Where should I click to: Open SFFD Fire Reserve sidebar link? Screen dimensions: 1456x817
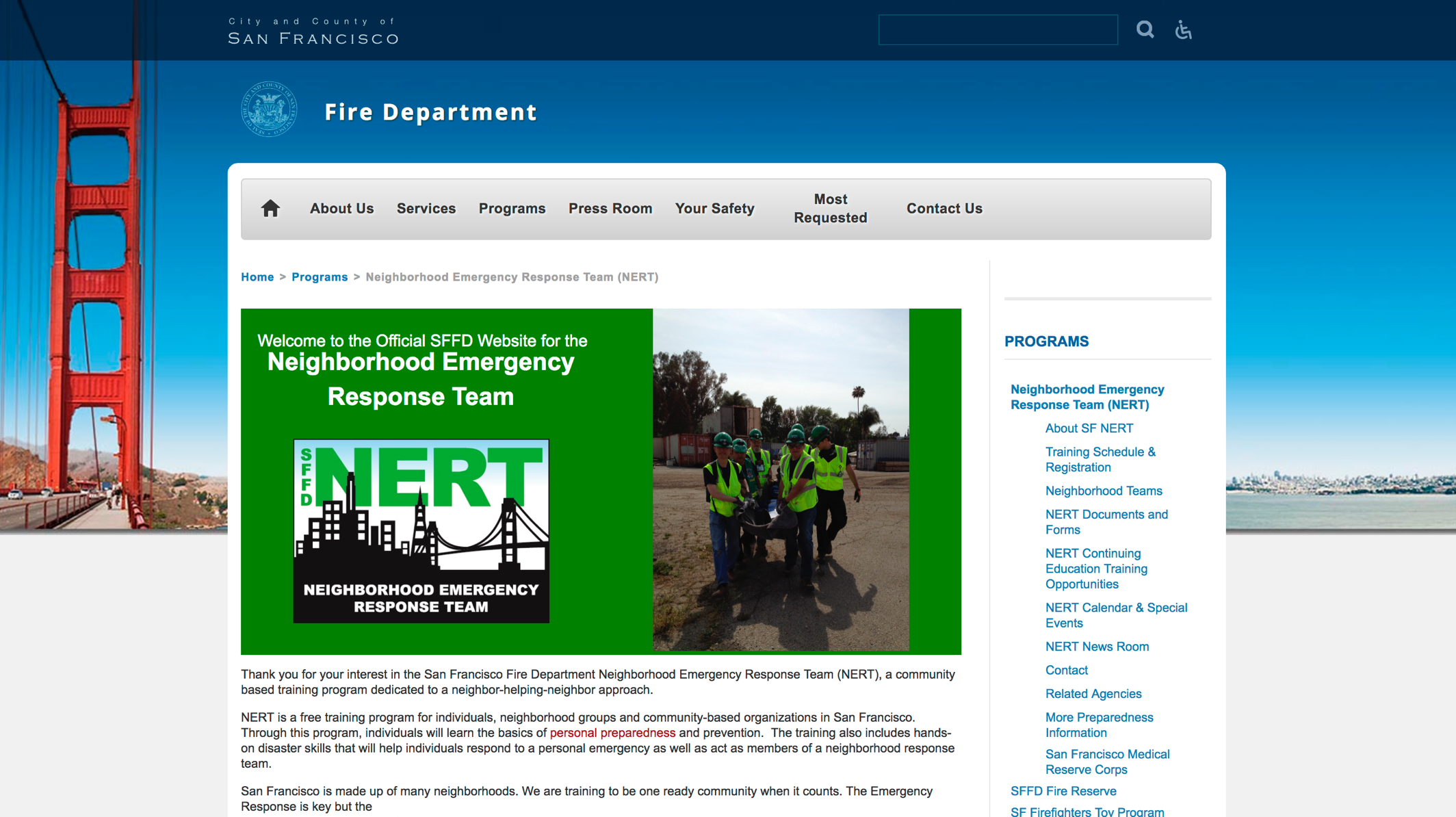coord(1063,791)
